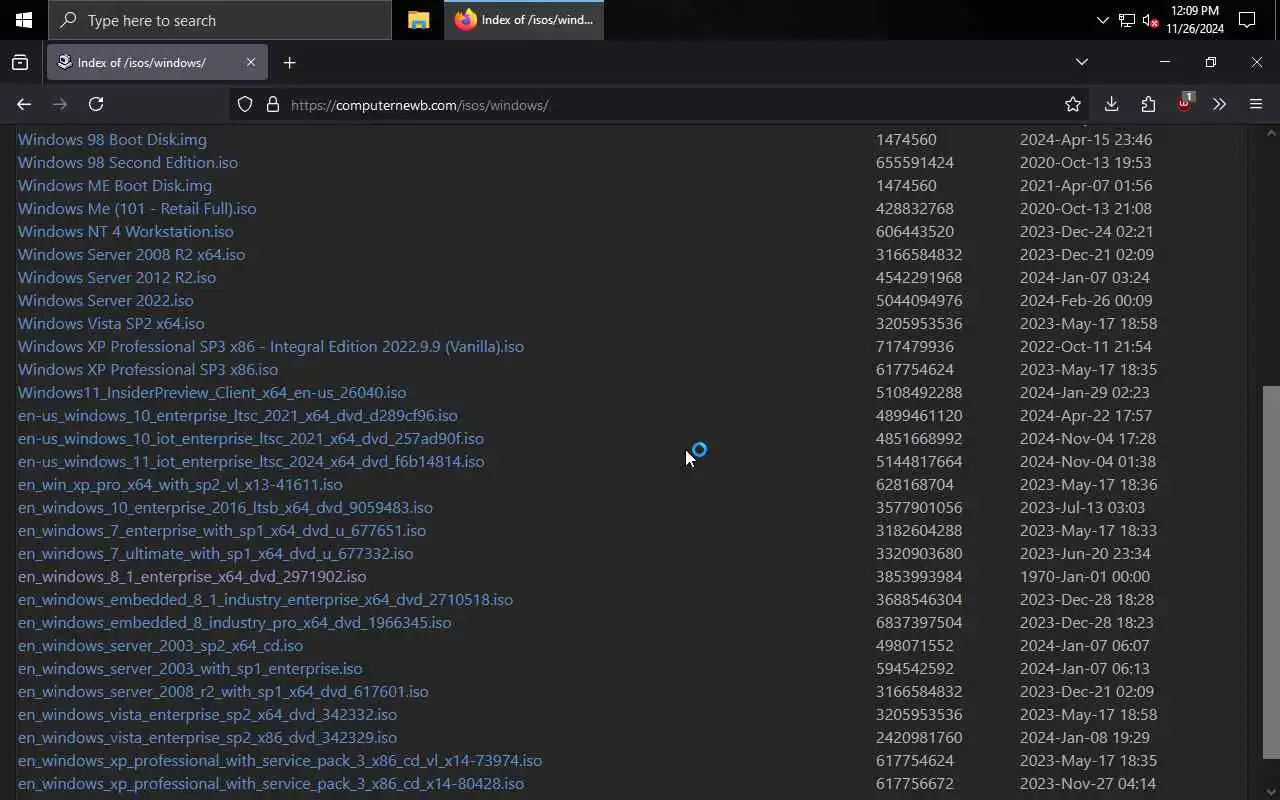Download en_windows_vista_enterprise_sp2_x86 iso
This screenshot has height=800, width=1280.
click(x=207, y=738)
